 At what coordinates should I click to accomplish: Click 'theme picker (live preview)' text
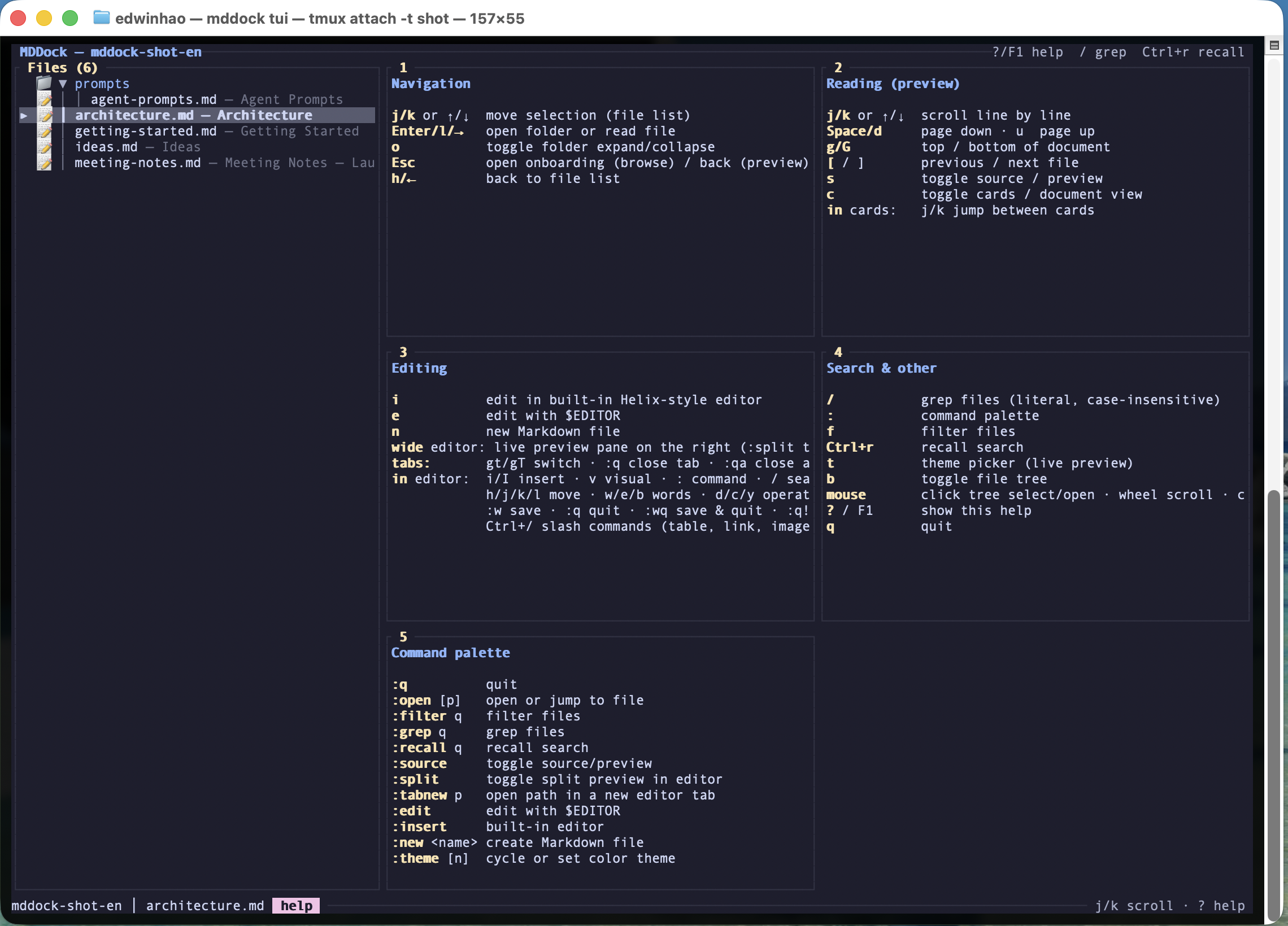click(1027, 464)
